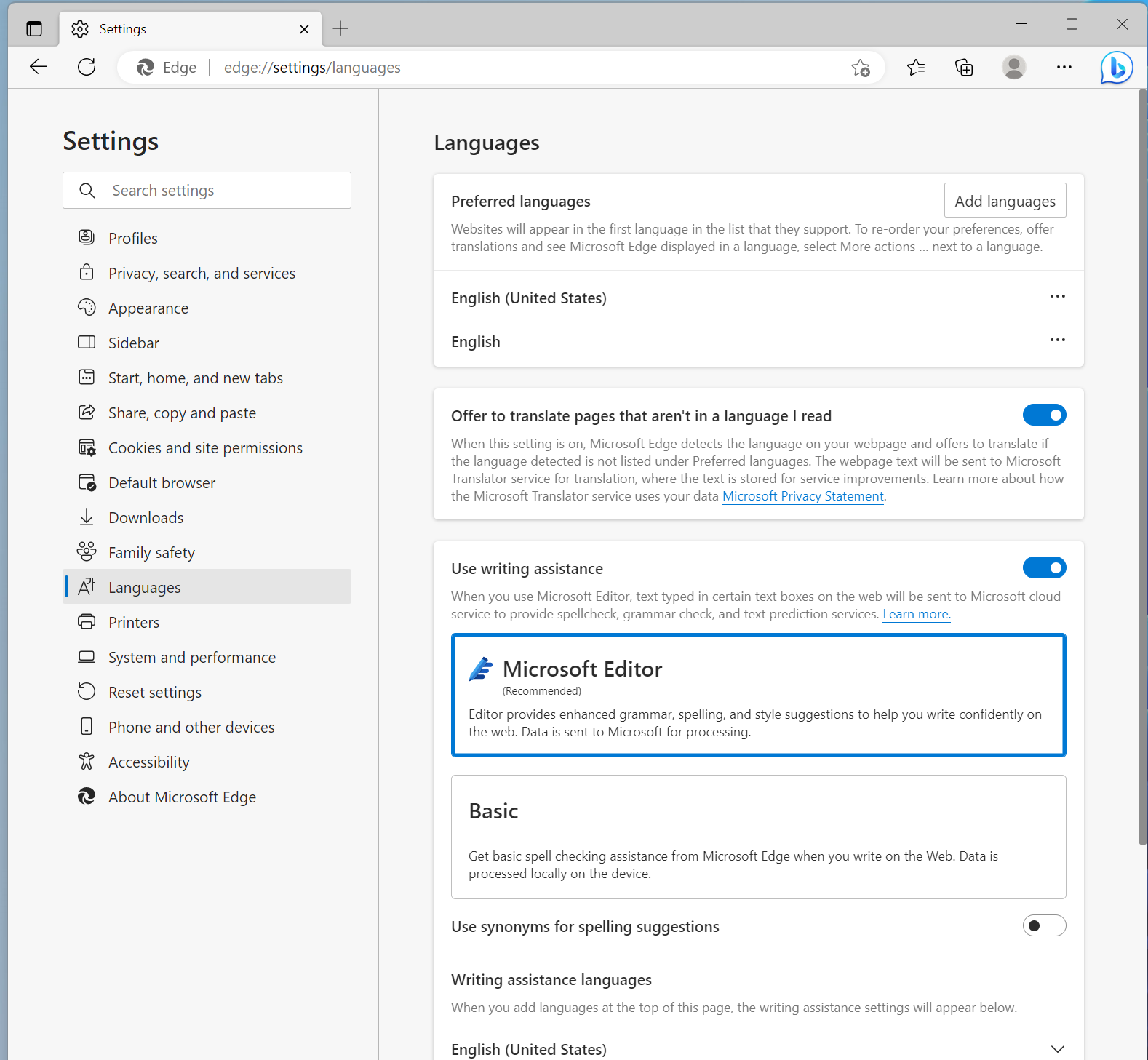The image size is (1148, 1060).
Task: Click the search magnifier in Search settings
Action: click(x=87, y=191)
